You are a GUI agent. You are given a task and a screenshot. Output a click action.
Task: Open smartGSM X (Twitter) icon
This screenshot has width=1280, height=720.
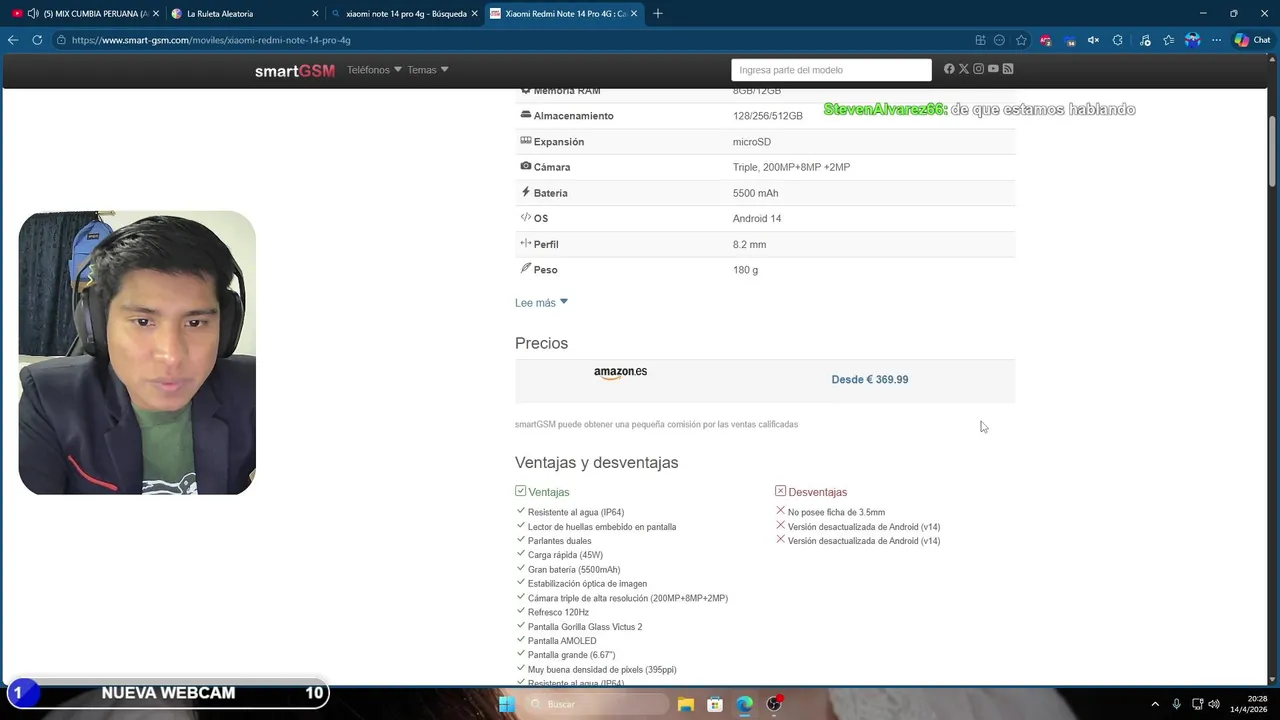pos(964,69)
